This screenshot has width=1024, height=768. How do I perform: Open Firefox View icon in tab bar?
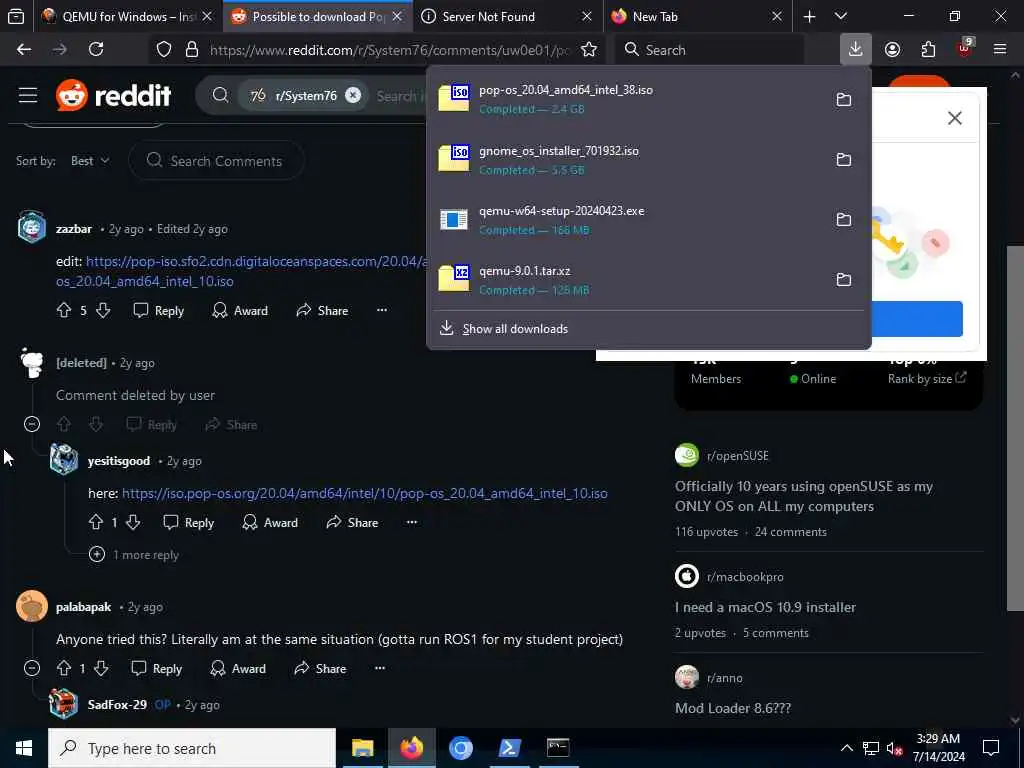point(16,16)
